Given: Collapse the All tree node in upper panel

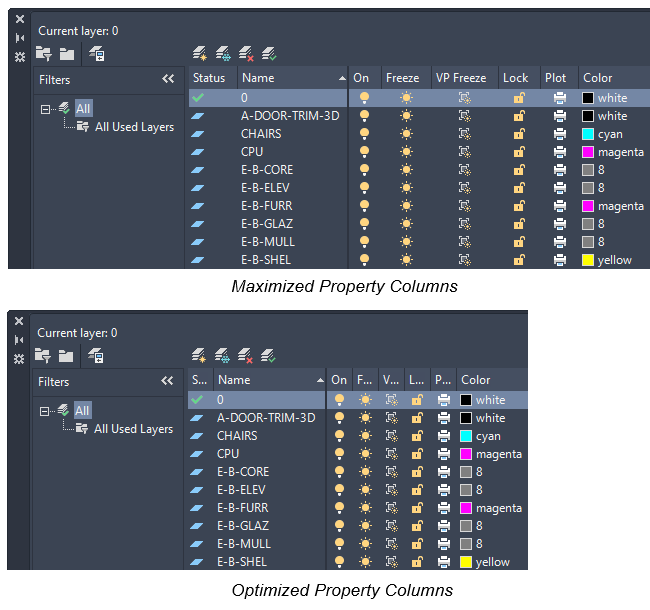Looking at the screenshot, I should 45,109.
